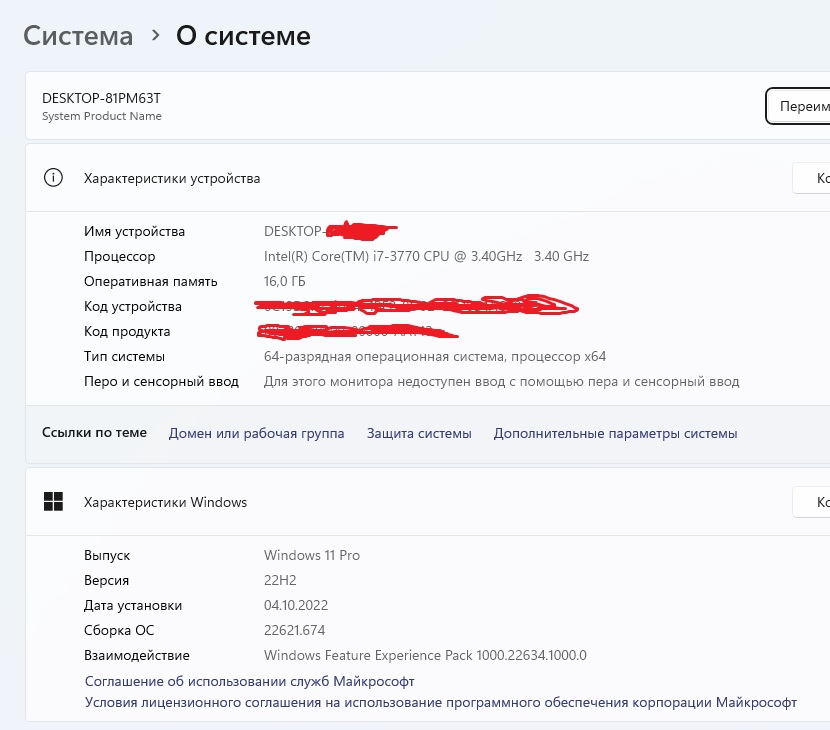Click install date 04.10.2022
830x730 pixels.
pos(296,605)
